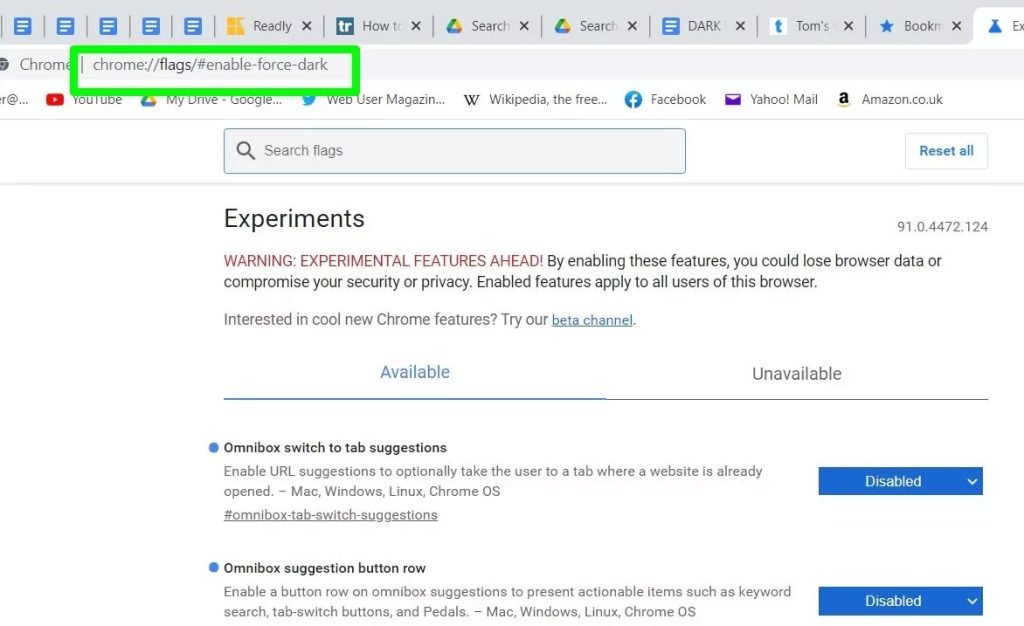This screenshot has height=626, width=1024.
Task: Open the Bookmarks tab with star icon
Action: (x=918, y=26)
